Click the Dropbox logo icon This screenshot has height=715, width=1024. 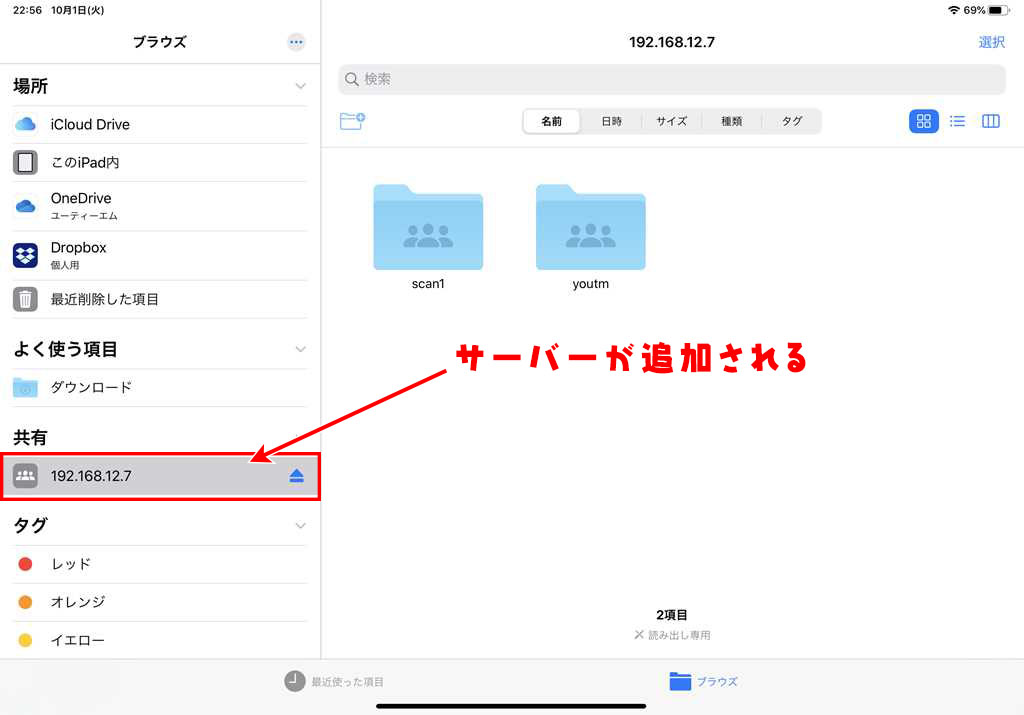25,255
